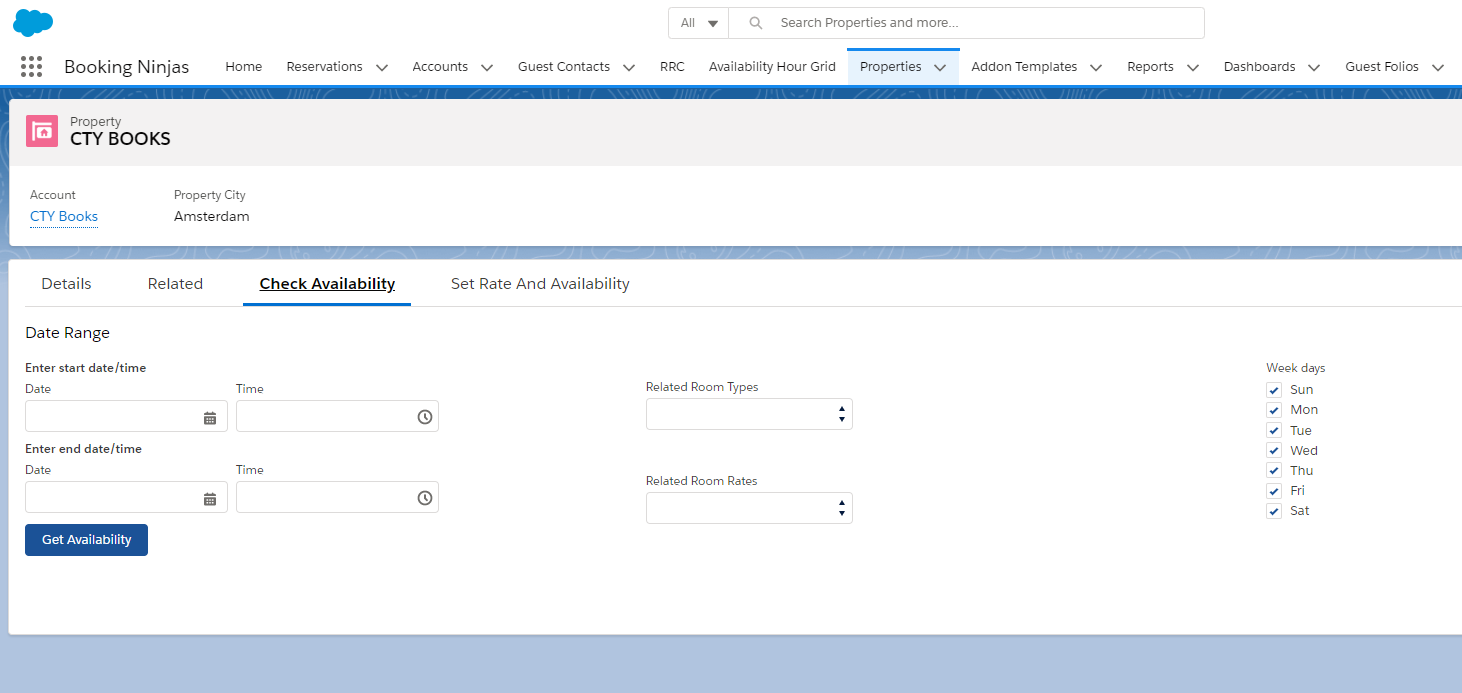Expand the Properties nav chevron

pyautogui.click(x=940, y=68)
